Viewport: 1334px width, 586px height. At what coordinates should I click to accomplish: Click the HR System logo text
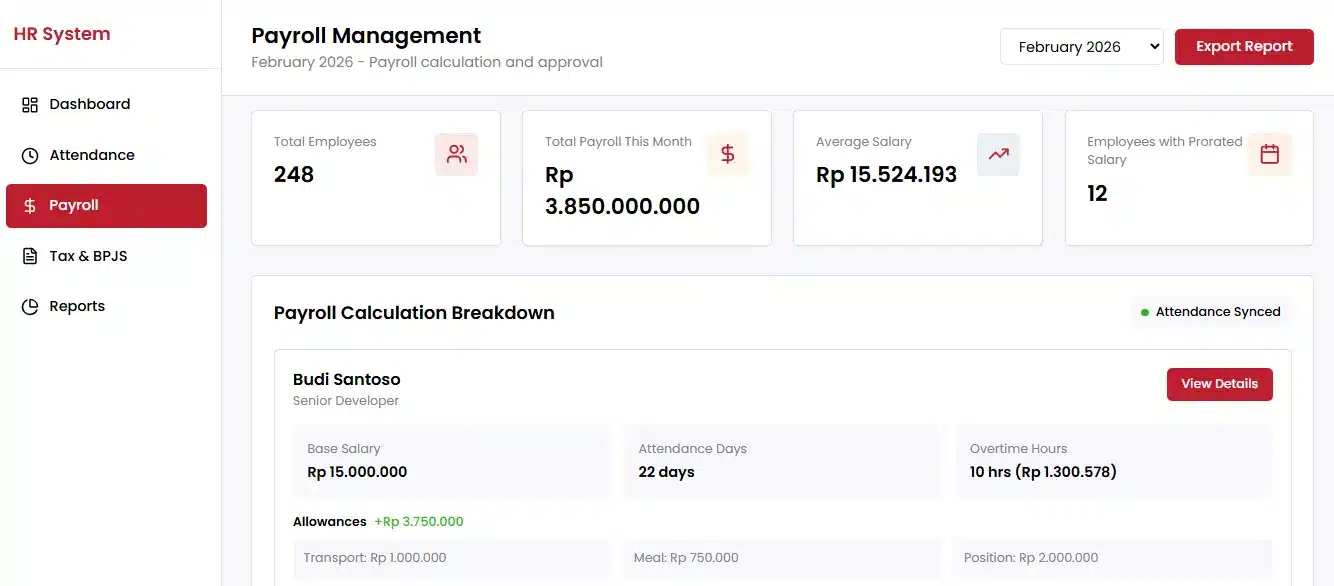coord(62,34)
